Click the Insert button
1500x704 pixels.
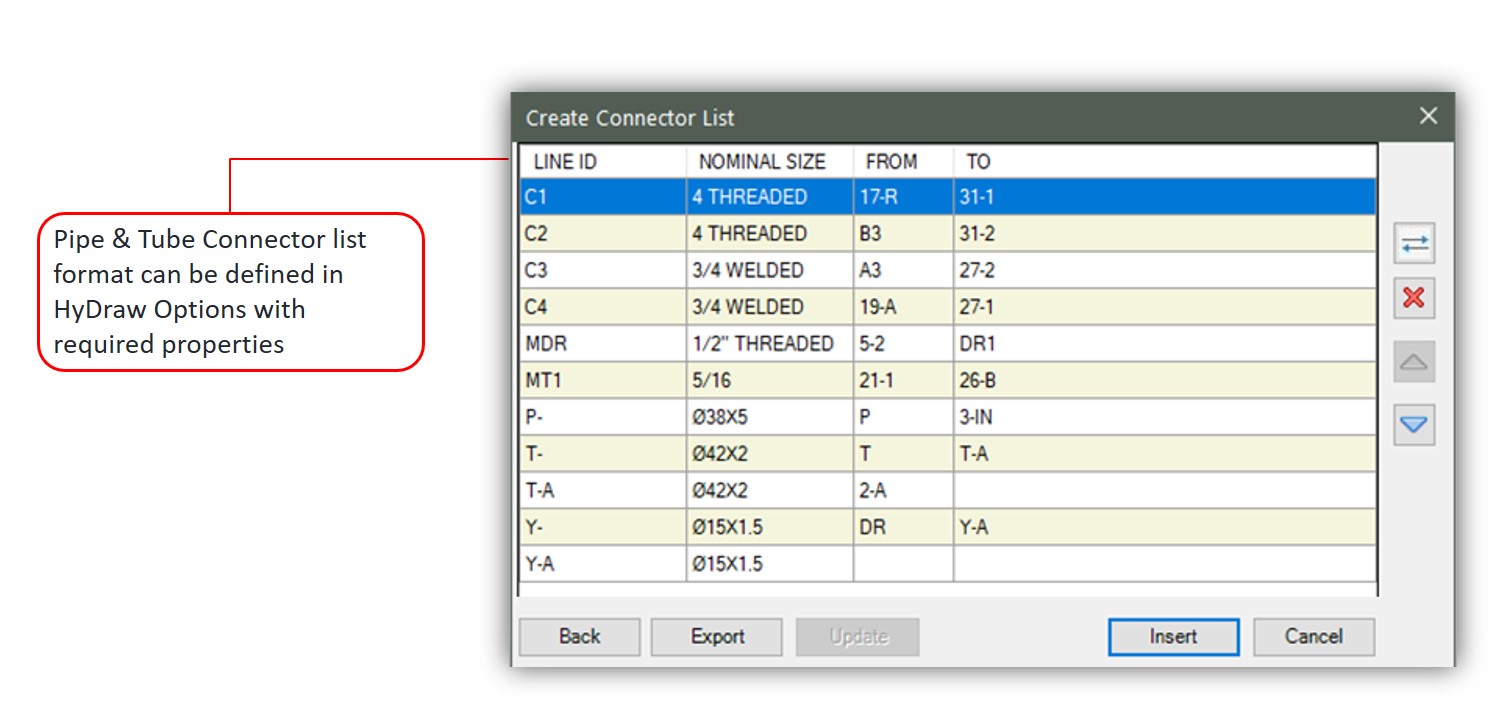1173,637
